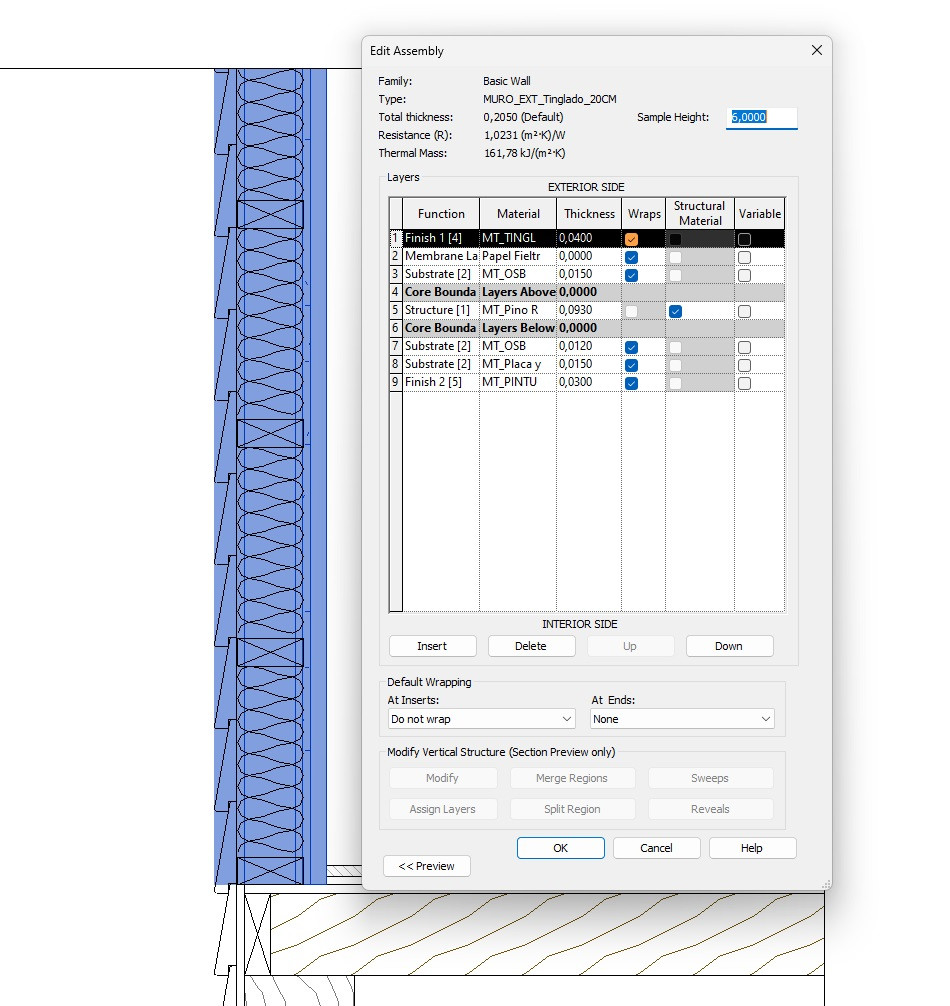Select the Wraps column header

pyautogui.click(x=644, y=214)
